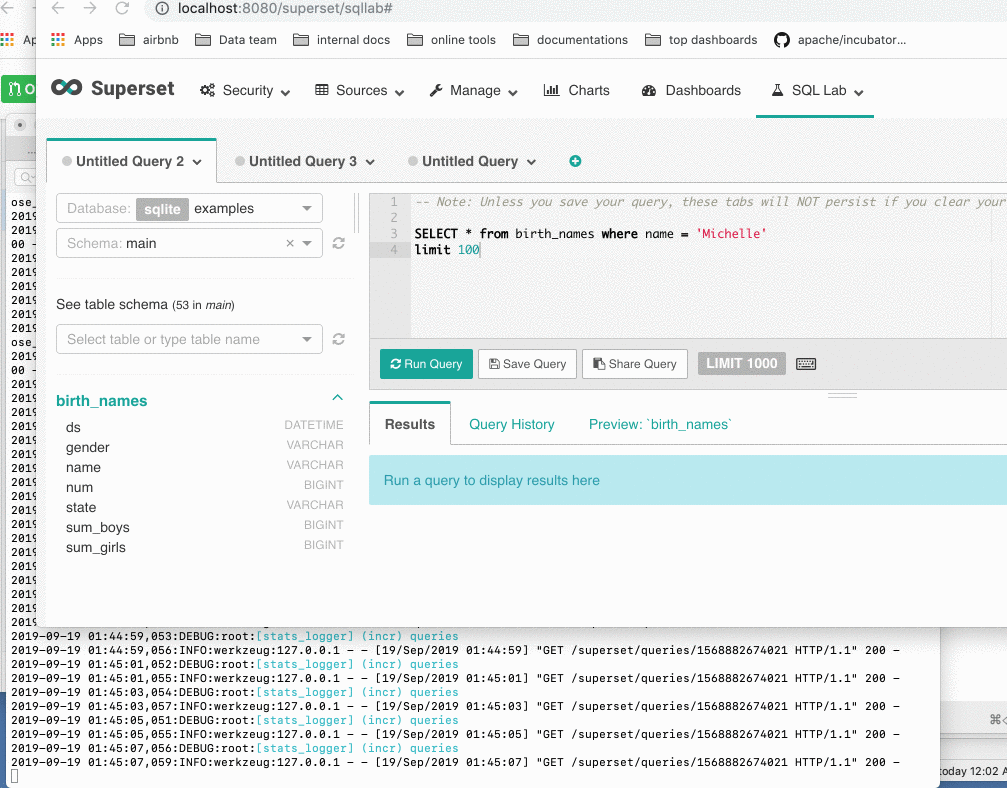
Task: Open the Data team bookmarks folder
Action: point(236,40)
